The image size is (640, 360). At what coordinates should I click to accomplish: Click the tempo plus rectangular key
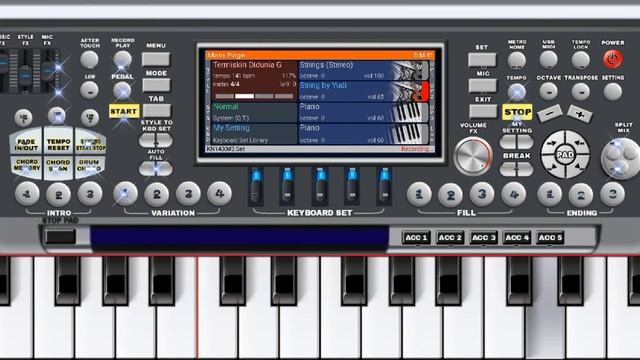tap(580, 114)
